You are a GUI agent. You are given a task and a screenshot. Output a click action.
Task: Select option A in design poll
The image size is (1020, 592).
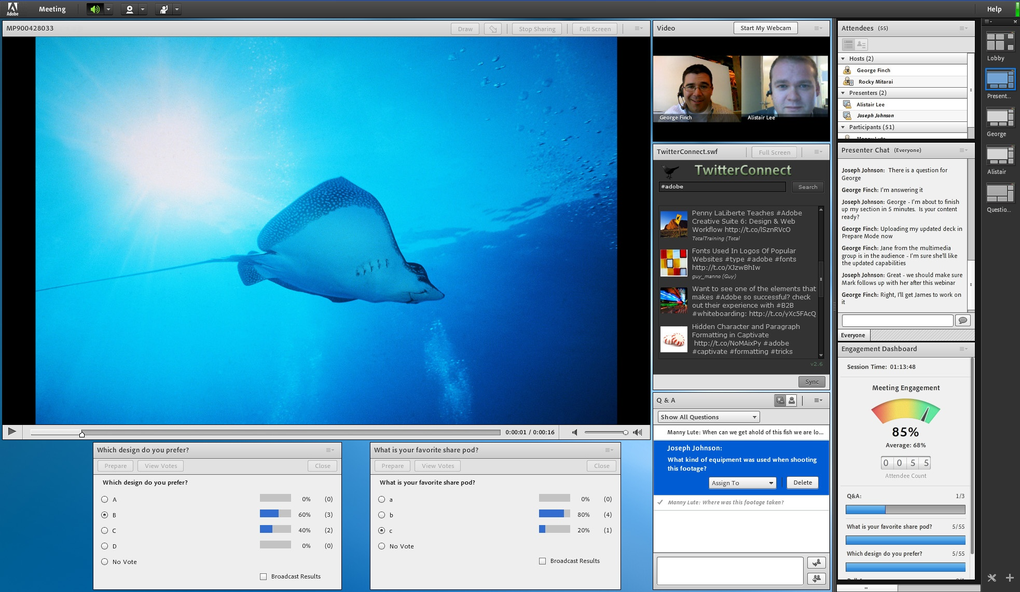click(x=104, y=498)
